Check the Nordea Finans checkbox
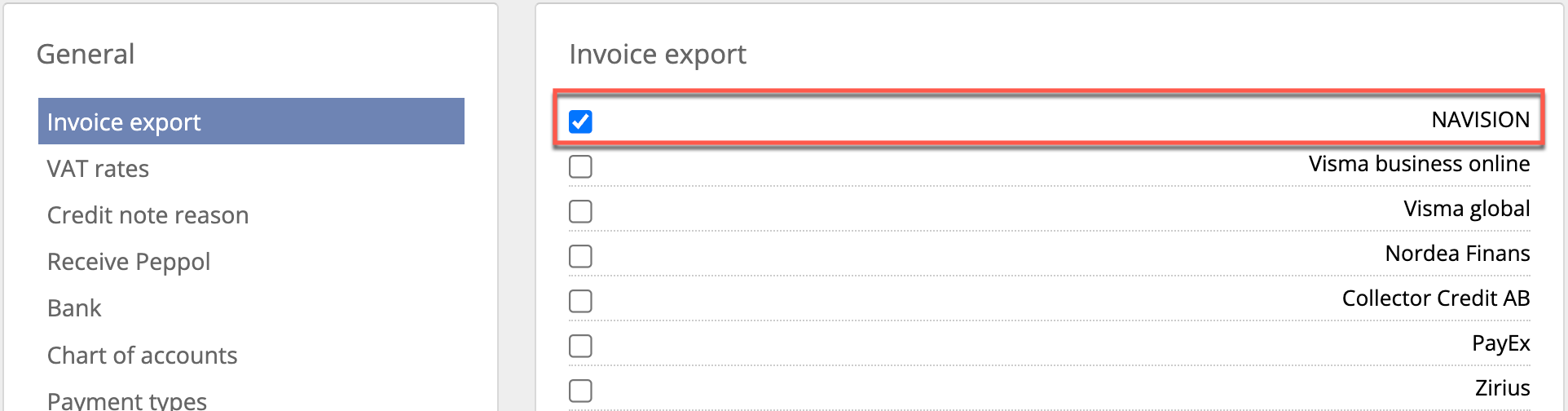Viewport: 1568px width, 411px height. 580,256
